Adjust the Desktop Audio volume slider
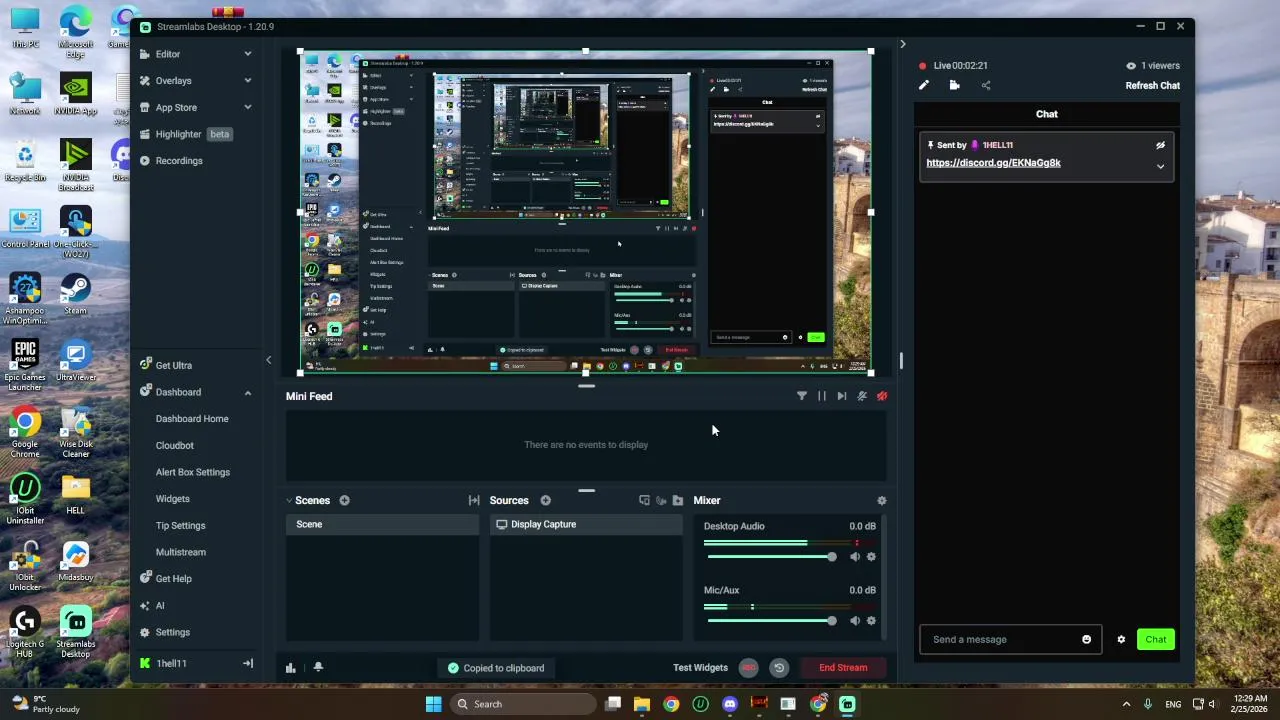Image resolution: width=1280 pixels, height=720 pixels. (x=772, y=557)
